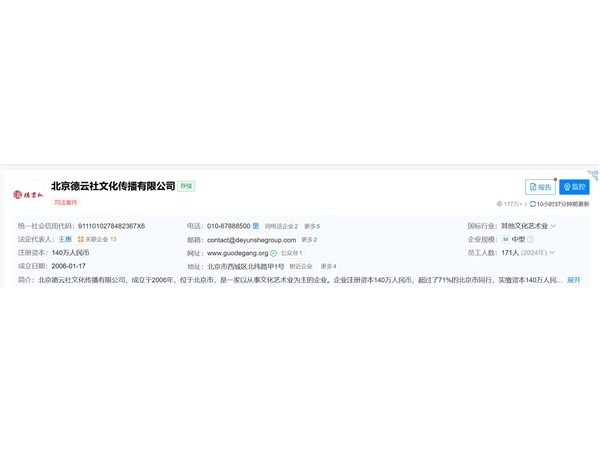Click credit code 91110102784823367X6 text
600x450 pixels.
pyautogui.click(x=111, y=226)
